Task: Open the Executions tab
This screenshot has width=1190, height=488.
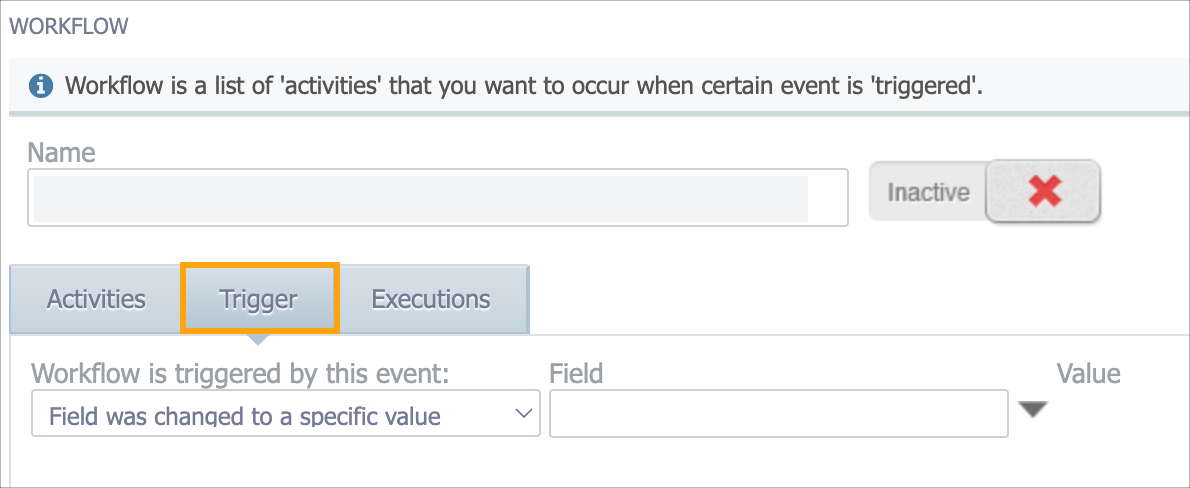Action: tap(431, 298)
